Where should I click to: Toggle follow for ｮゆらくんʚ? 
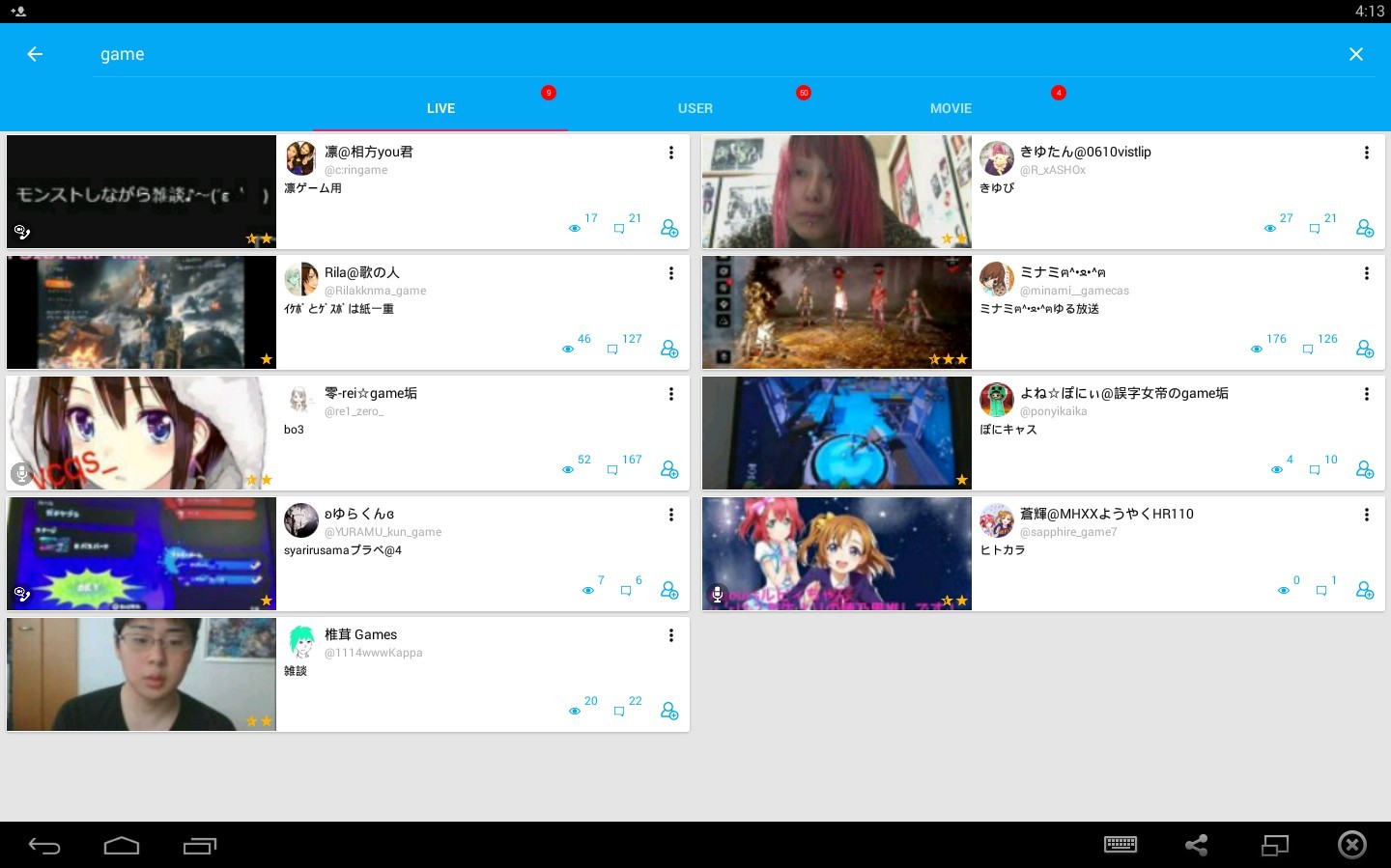(669, 590)
